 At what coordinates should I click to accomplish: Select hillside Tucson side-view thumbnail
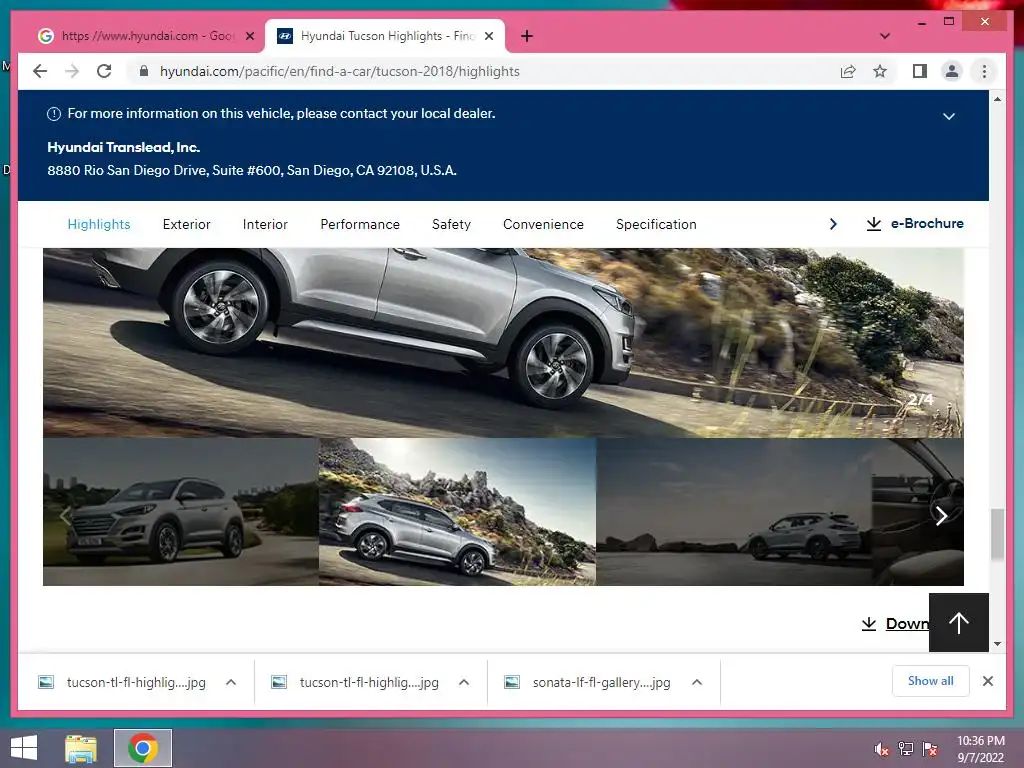click(x=457, y=511)
